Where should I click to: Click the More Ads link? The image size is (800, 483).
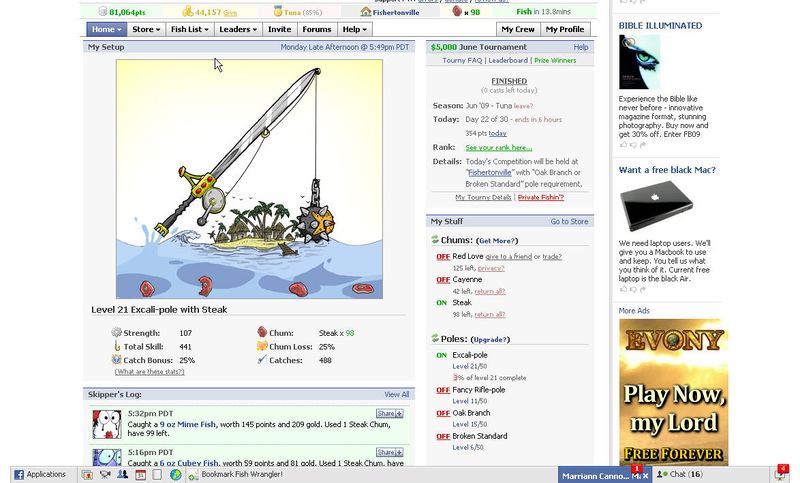(x=634, y=311)
